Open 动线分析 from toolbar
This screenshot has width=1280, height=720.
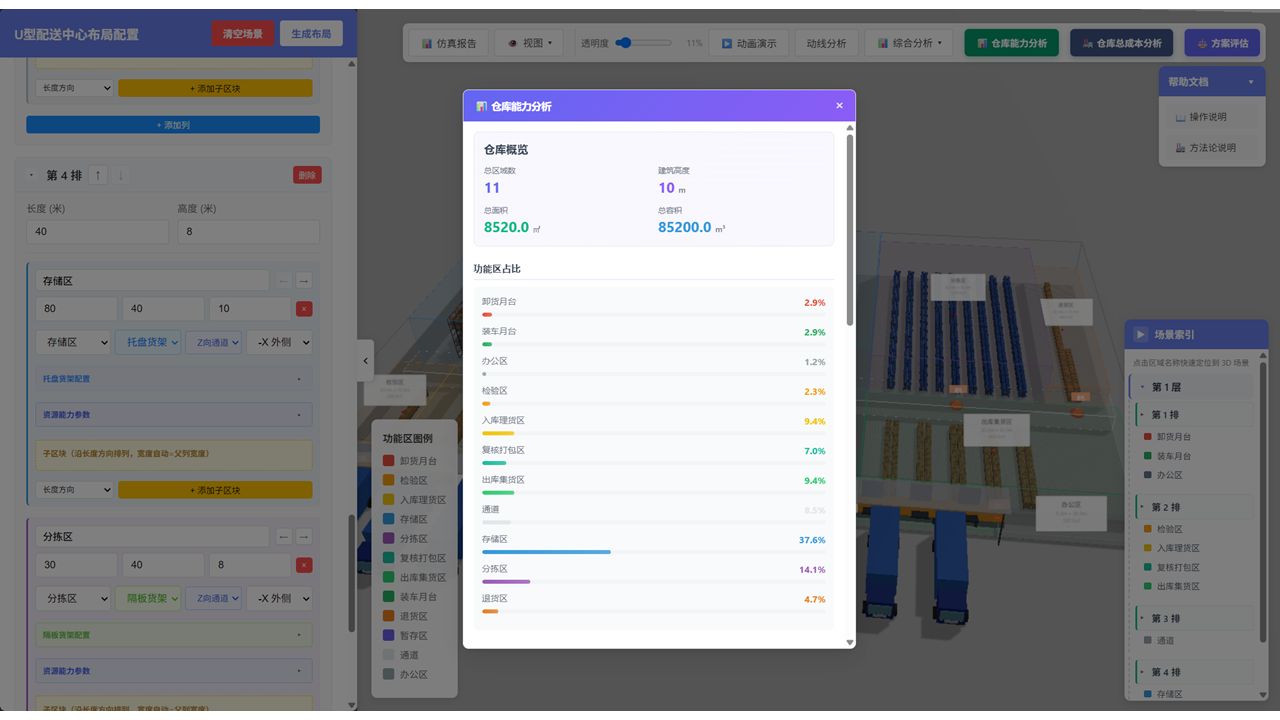coord(826,44)
